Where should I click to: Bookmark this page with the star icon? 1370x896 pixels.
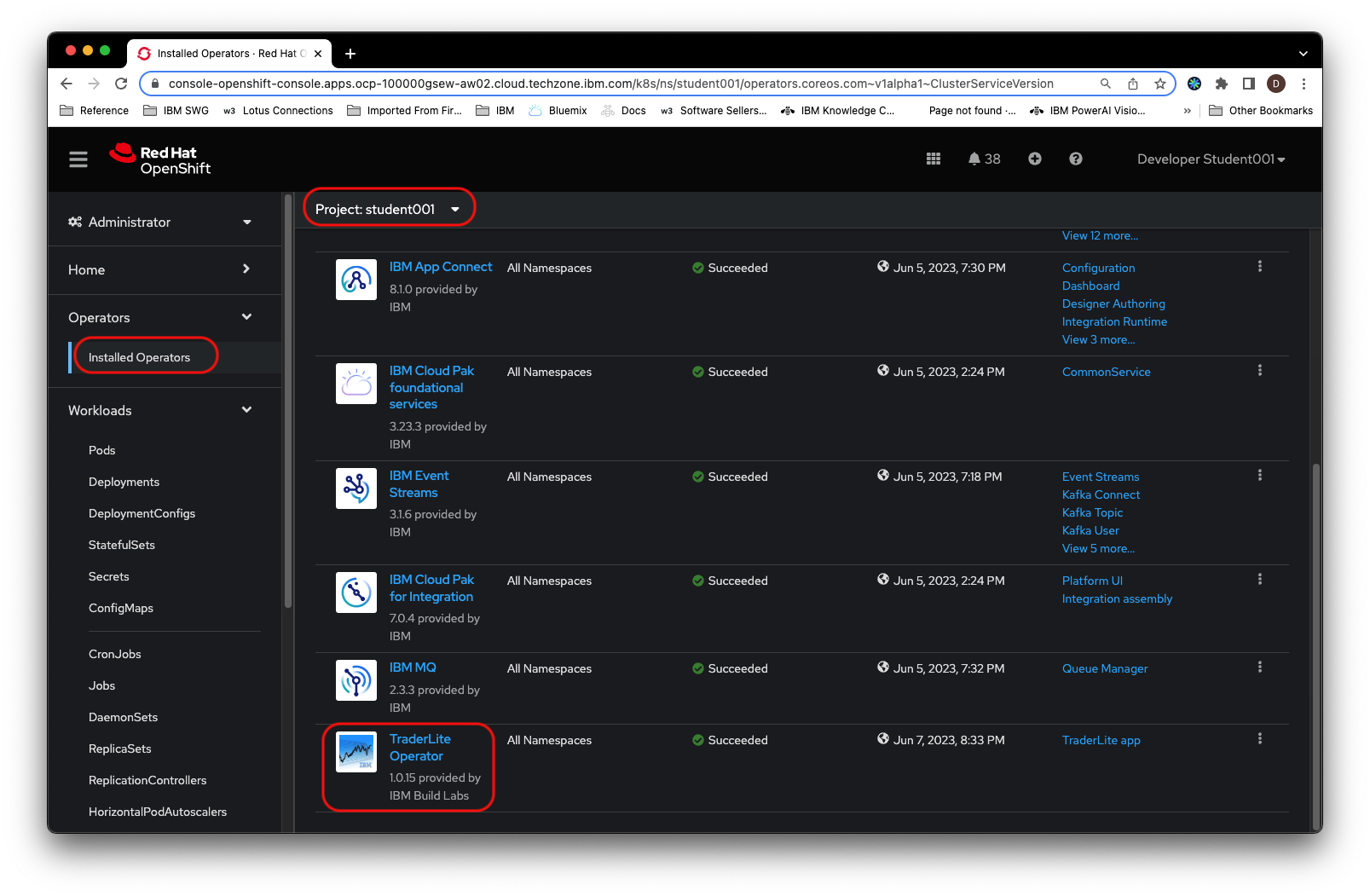click(1160, 84)
